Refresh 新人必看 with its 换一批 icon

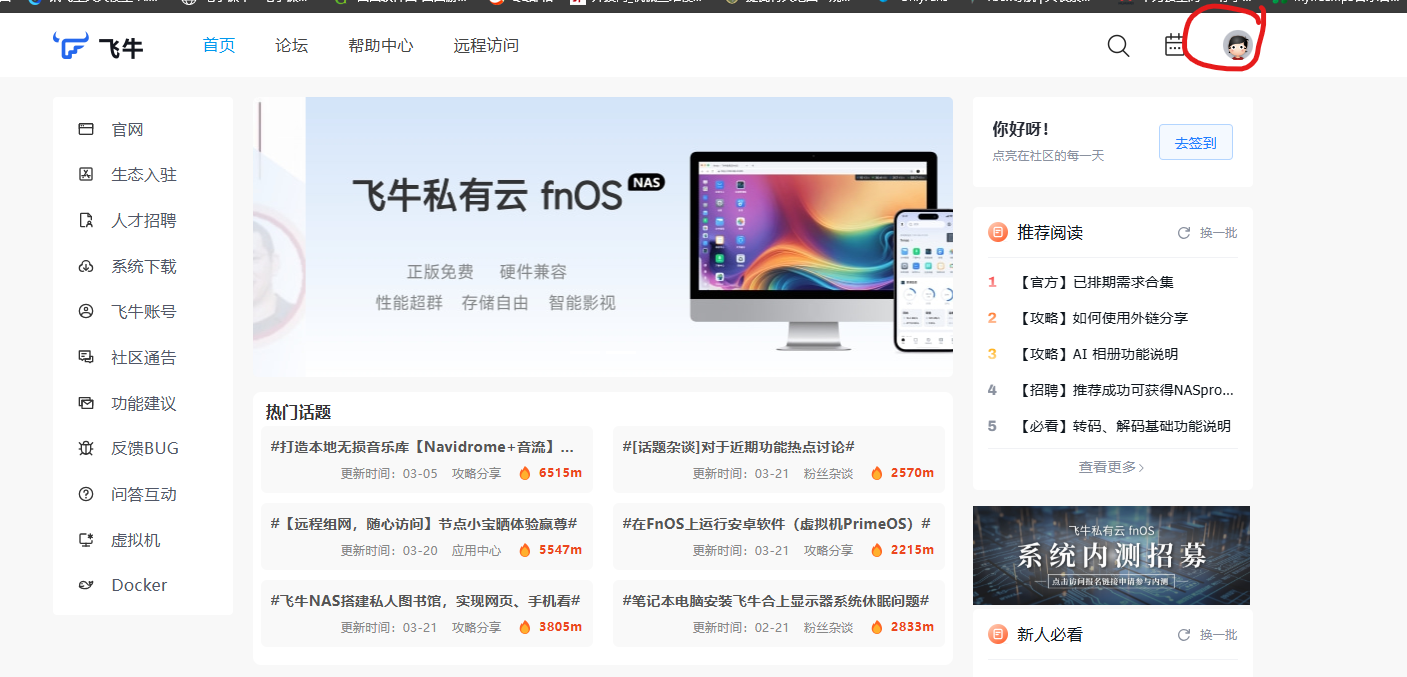(x=1184, y=635)
